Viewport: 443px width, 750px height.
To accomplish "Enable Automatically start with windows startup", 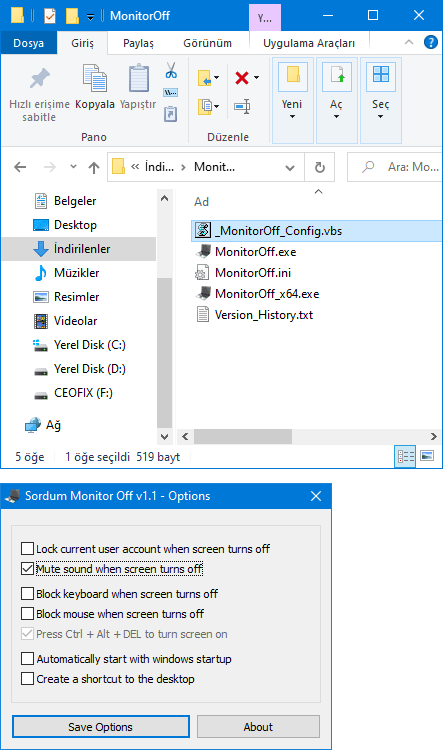I will coord(27,659).
